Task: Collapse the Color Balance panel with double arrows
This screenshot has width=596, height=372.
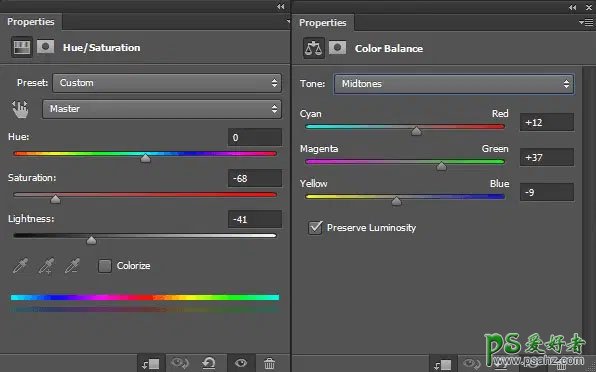Action: pos(572,7)
